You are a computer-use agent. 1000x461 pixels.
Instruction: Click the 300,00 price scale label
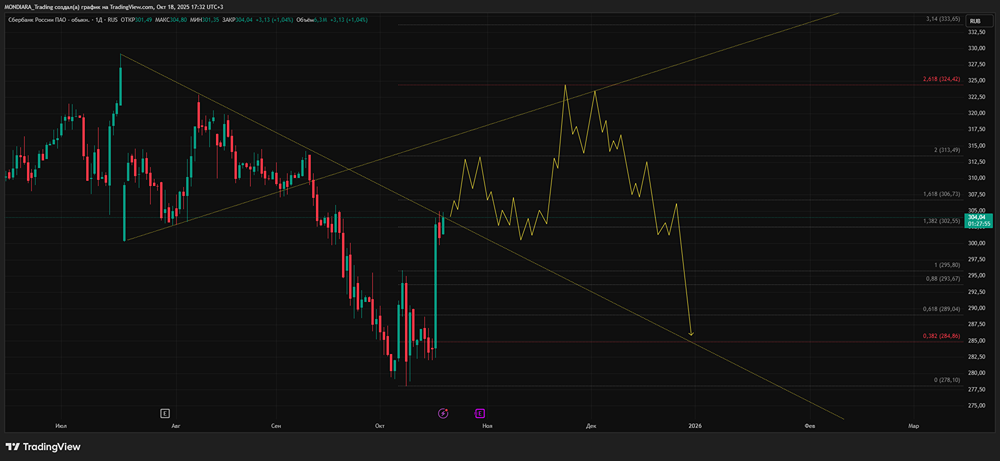coord(976,244)
